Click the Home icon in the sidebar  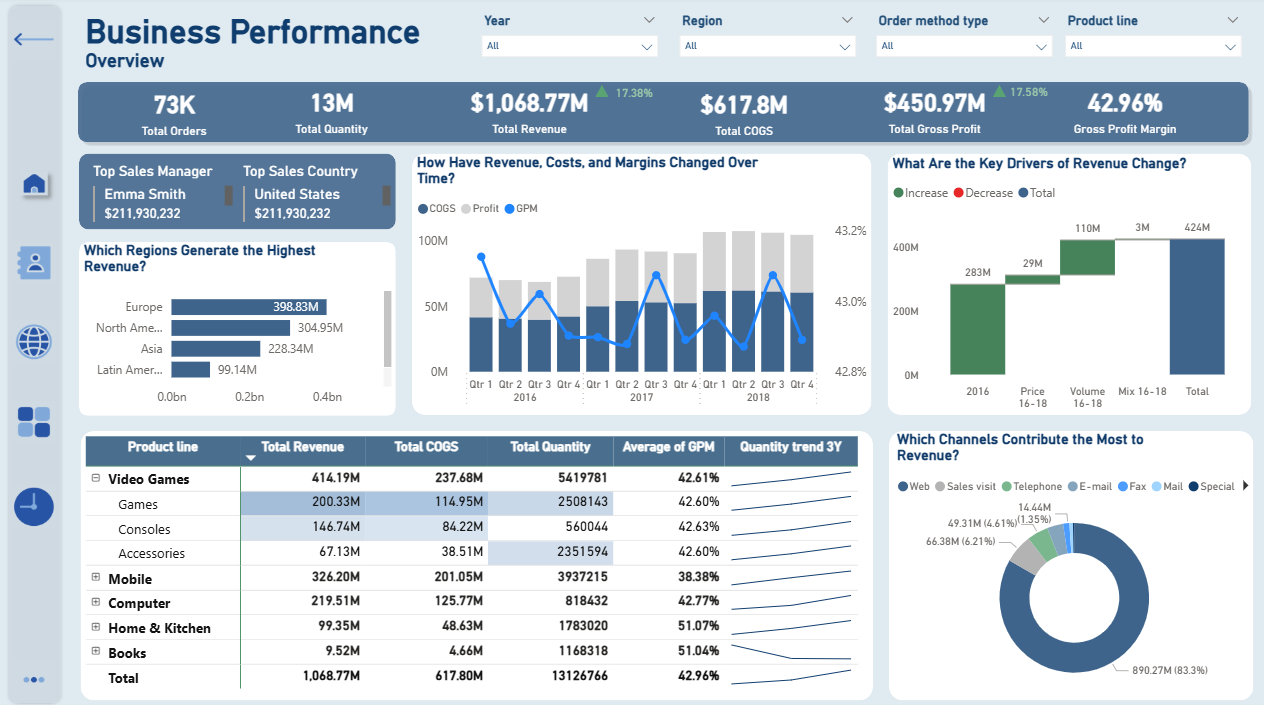point(33,183)
